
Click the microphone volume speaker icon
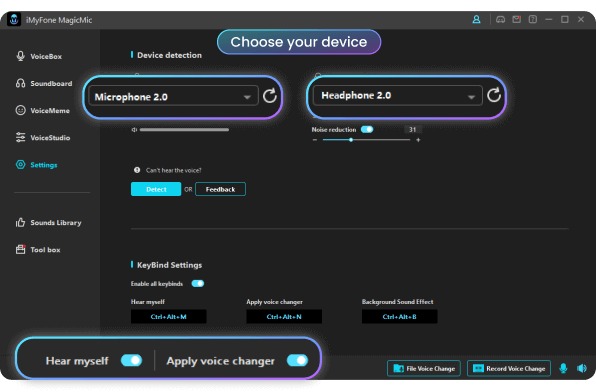click(x=134, y=130)
